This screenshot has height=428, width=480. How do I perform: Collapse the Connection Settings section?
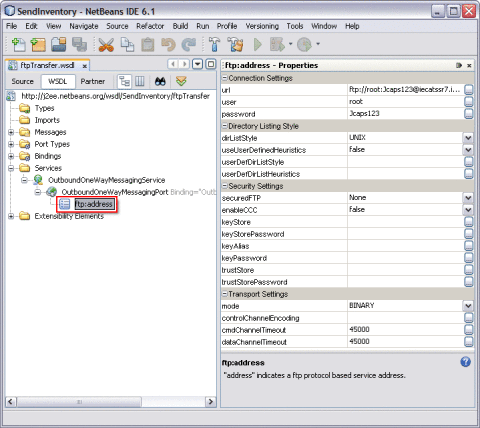225,78
